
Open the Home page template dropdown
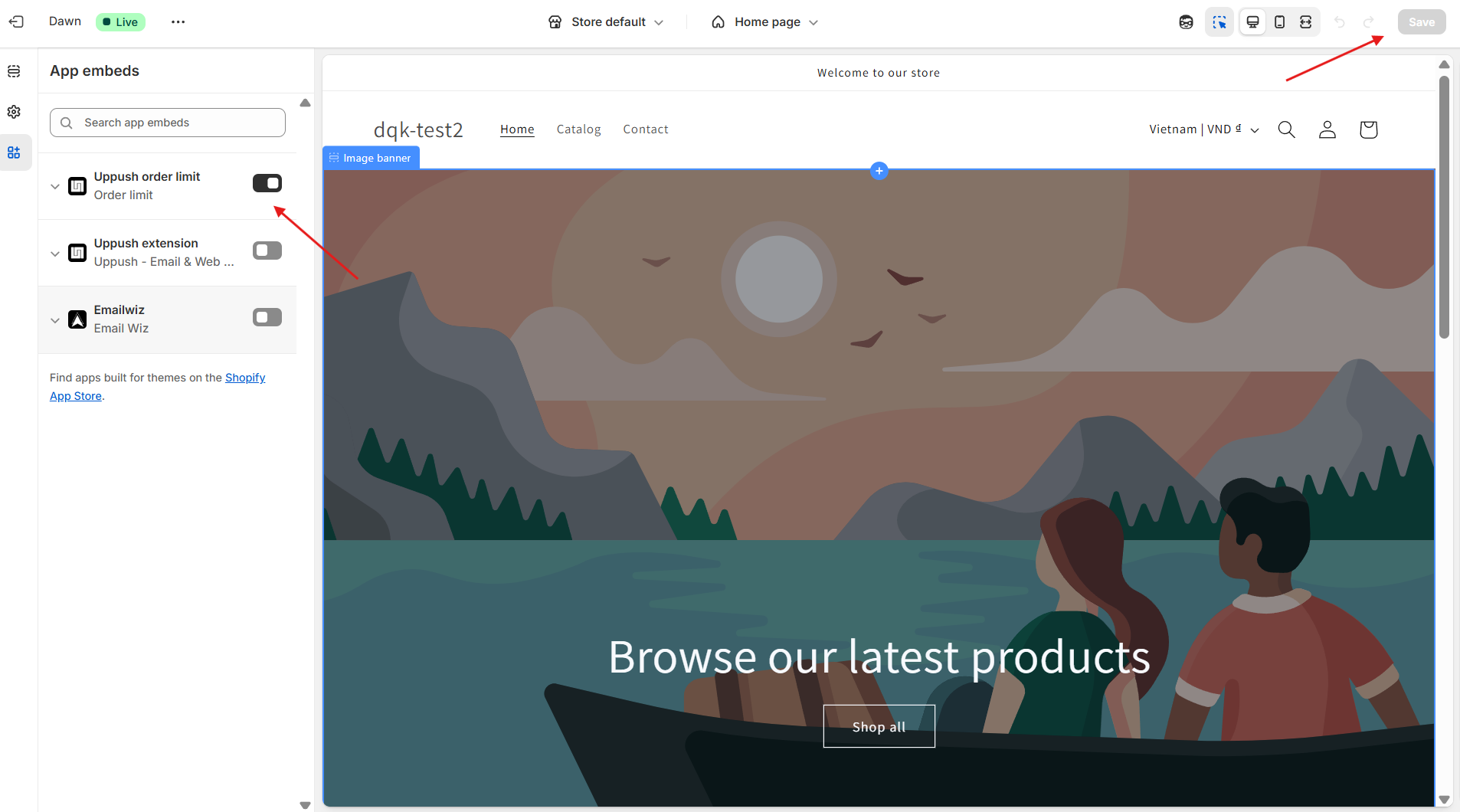[765, 22]
